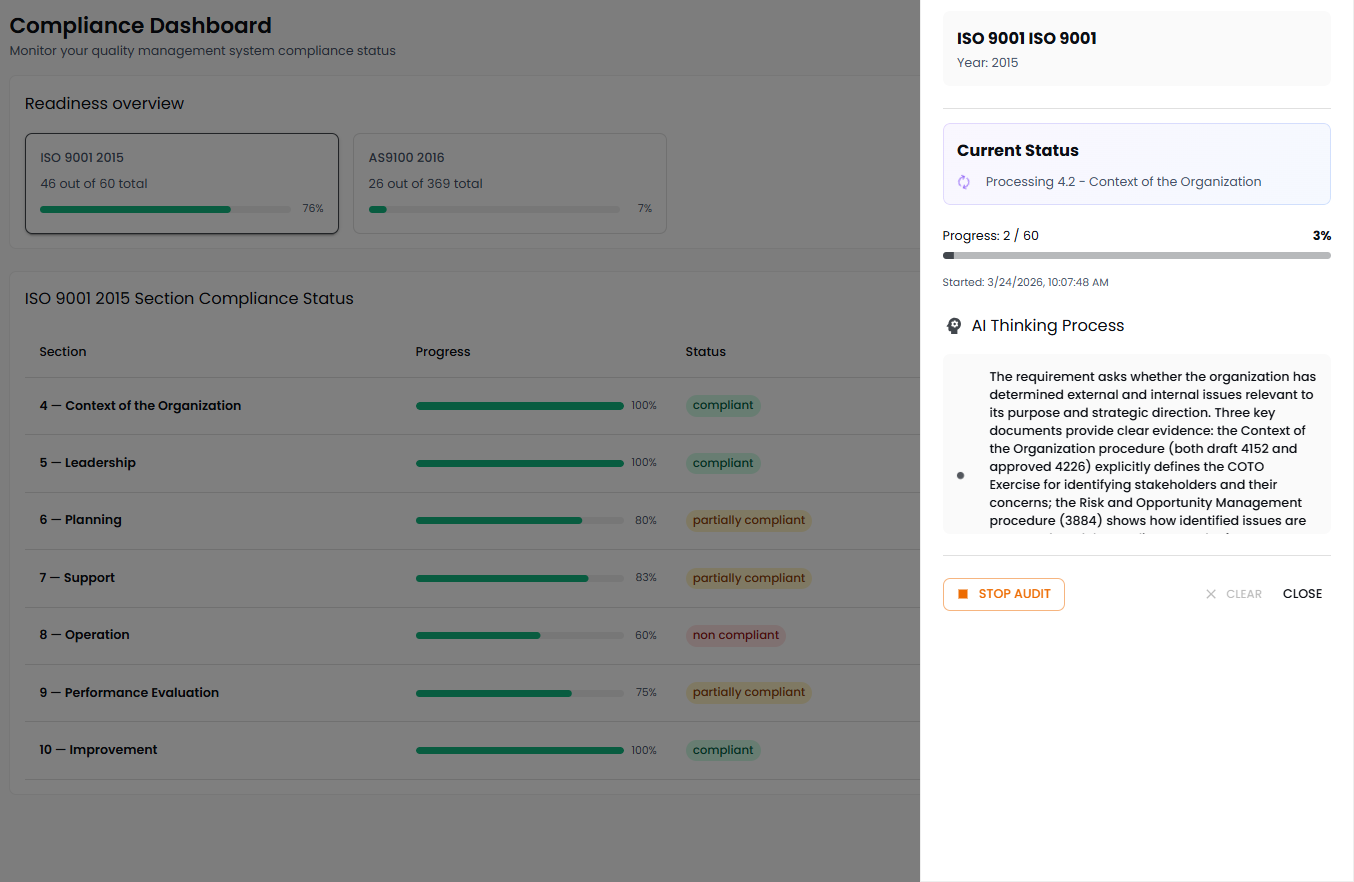Click the X icon beside CLEAR
Viewport: 1354px width, 882px height.
(x=1210, y=593)
